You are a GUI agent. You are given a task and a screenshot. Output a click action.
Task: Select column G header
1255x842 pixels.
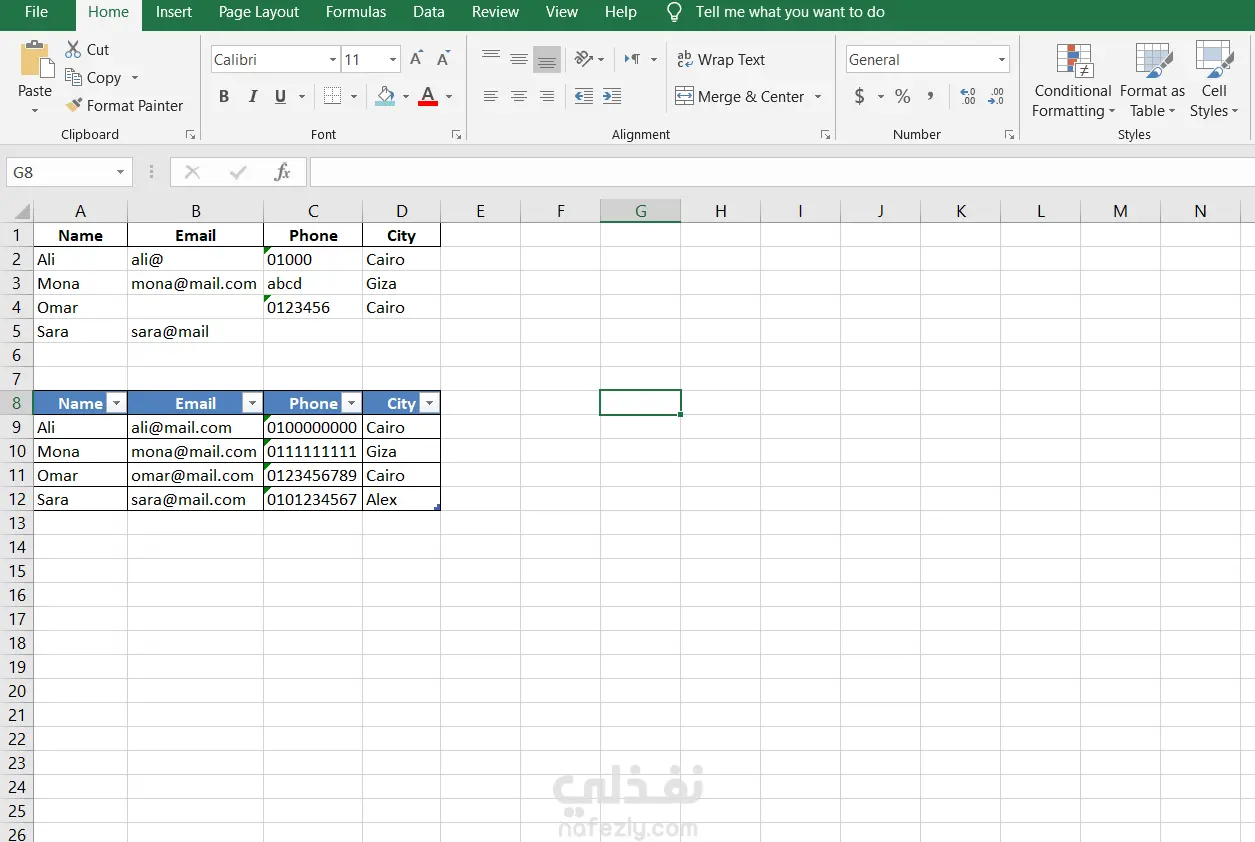(x=641, y=211)
